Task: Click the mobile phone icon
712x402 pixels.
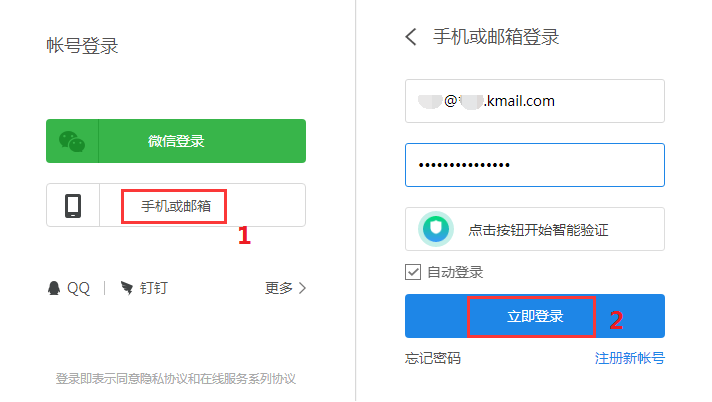Action: [73, 206]
